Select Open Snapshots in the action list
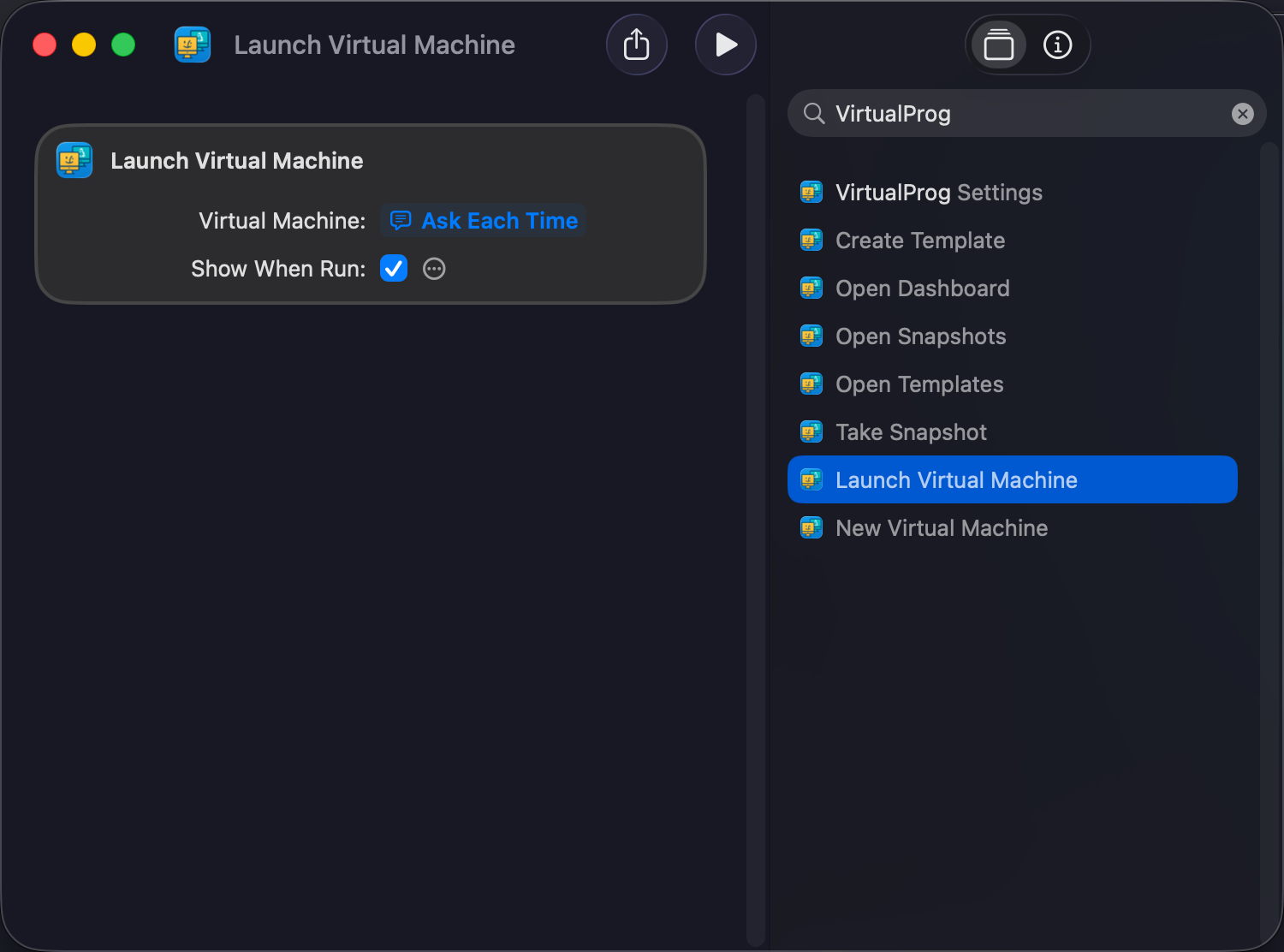Image resolution: width=1284 pixels, height=952 pixels. 920,336
